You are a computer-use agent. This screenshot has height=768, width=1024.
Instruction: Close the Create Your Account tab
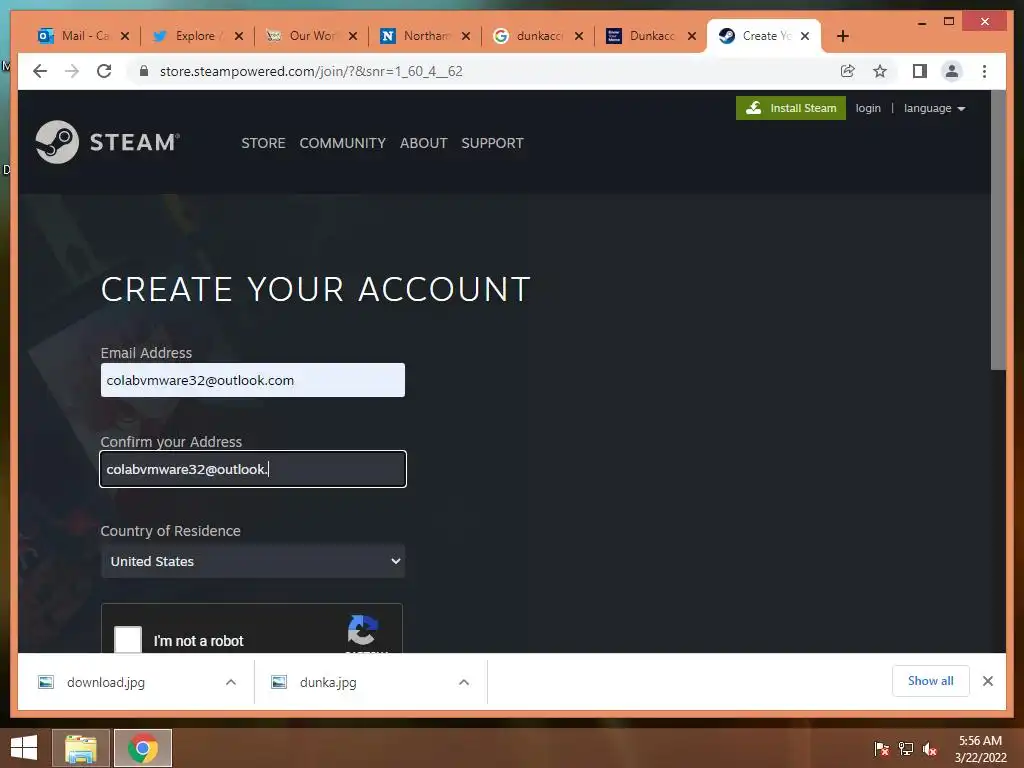click(805, 36)
